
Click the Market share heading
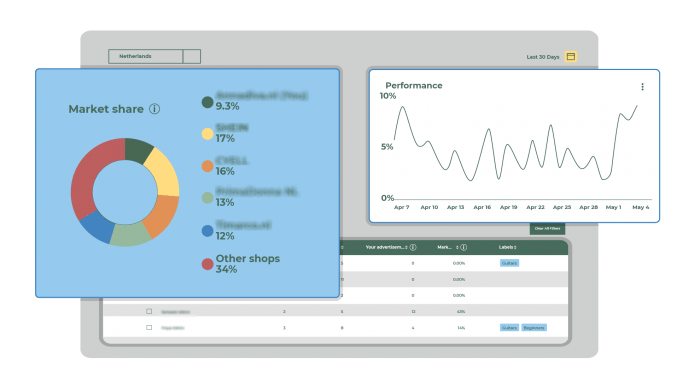[x=106, y=109]
